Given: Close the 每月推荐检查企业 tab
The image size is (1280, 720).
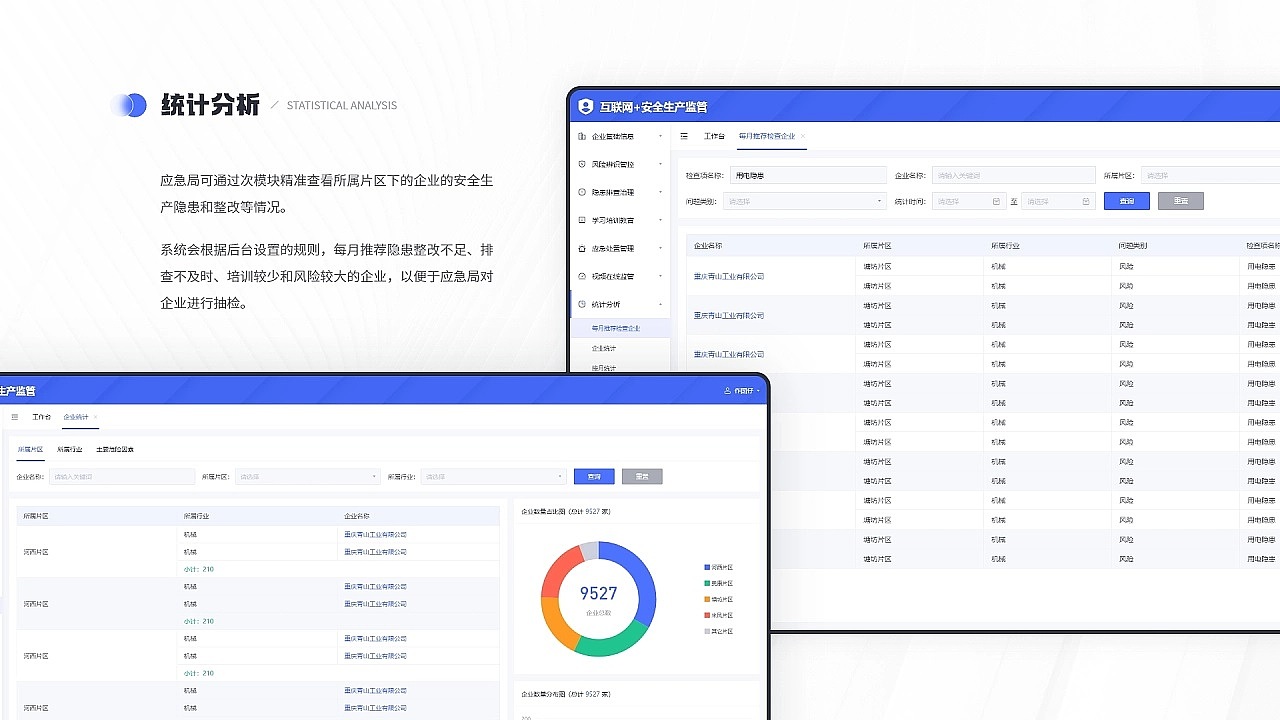Looking at the screenshot, I should click(802, 136).
